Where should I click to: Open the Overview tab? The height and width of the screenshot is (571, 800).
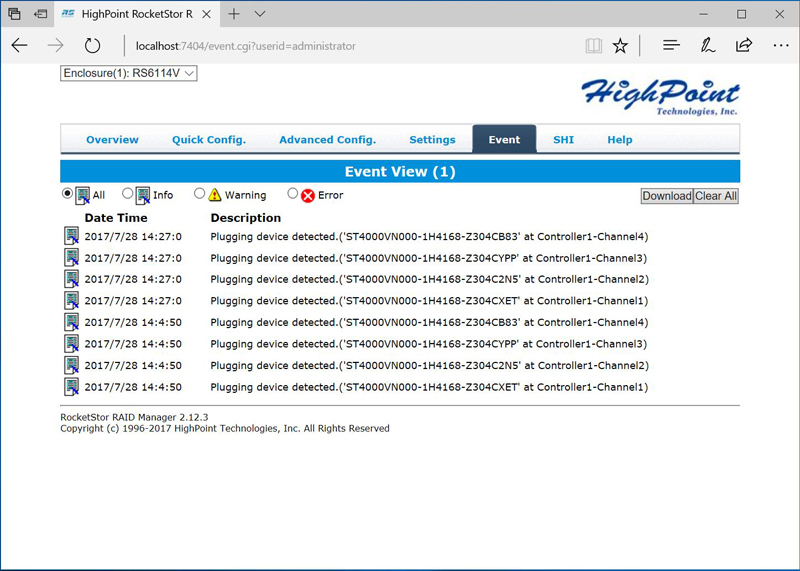pyautogui.click(x=112, y=140)
